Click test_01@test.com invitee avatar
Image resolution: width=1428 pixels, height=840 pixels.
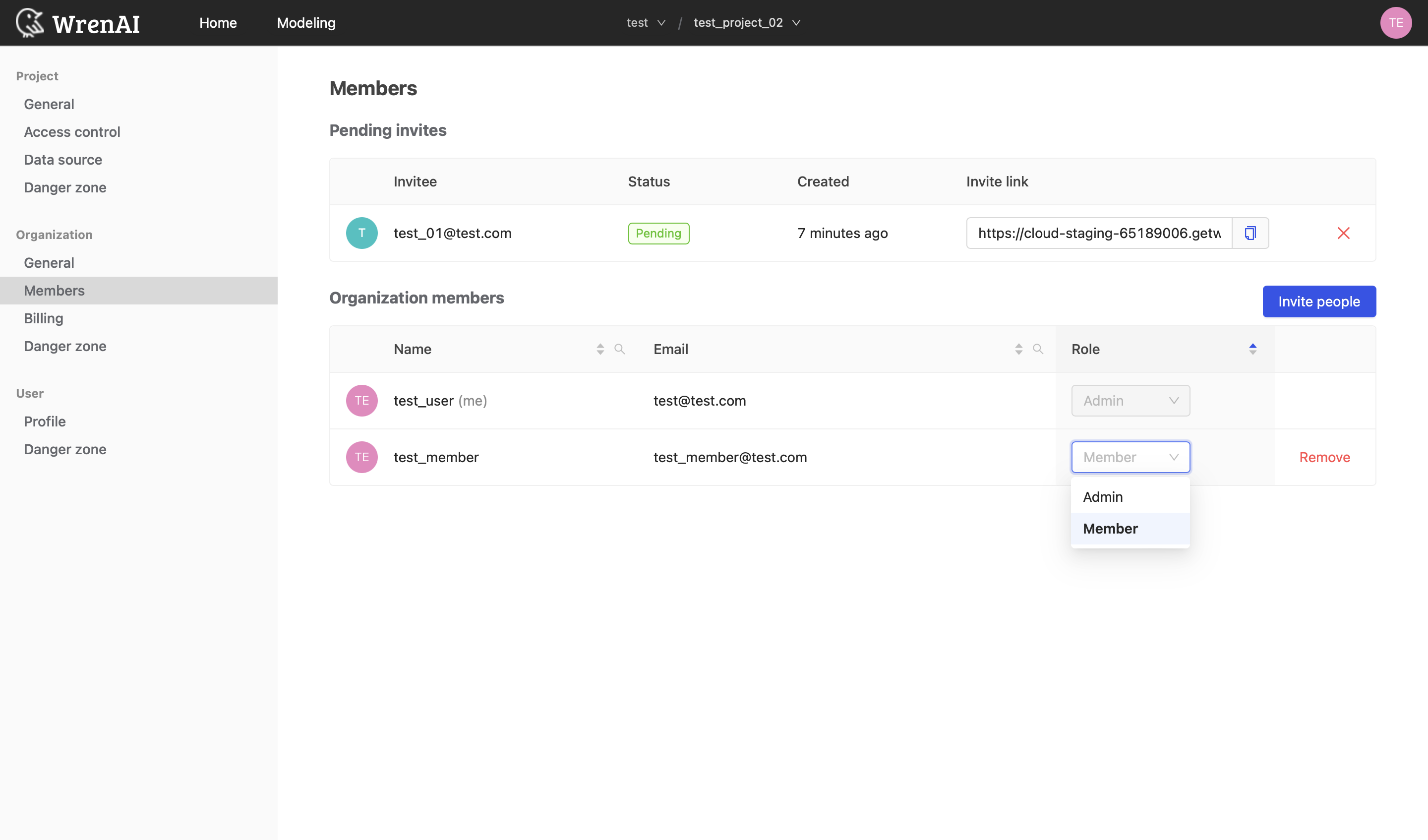pos(361,233)
